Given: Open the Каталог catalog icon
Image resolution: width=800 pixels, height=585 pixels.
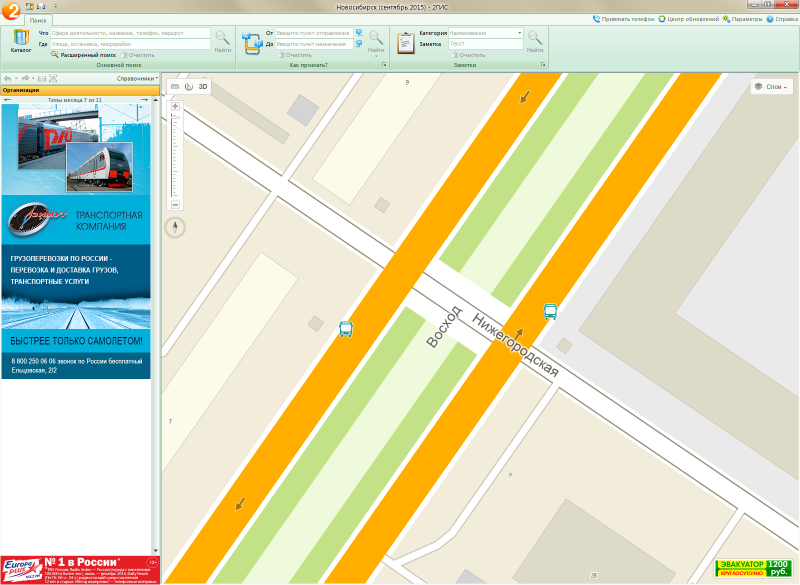Looking at the screenshot, I should pyautogui.click(x=20, y=40).
